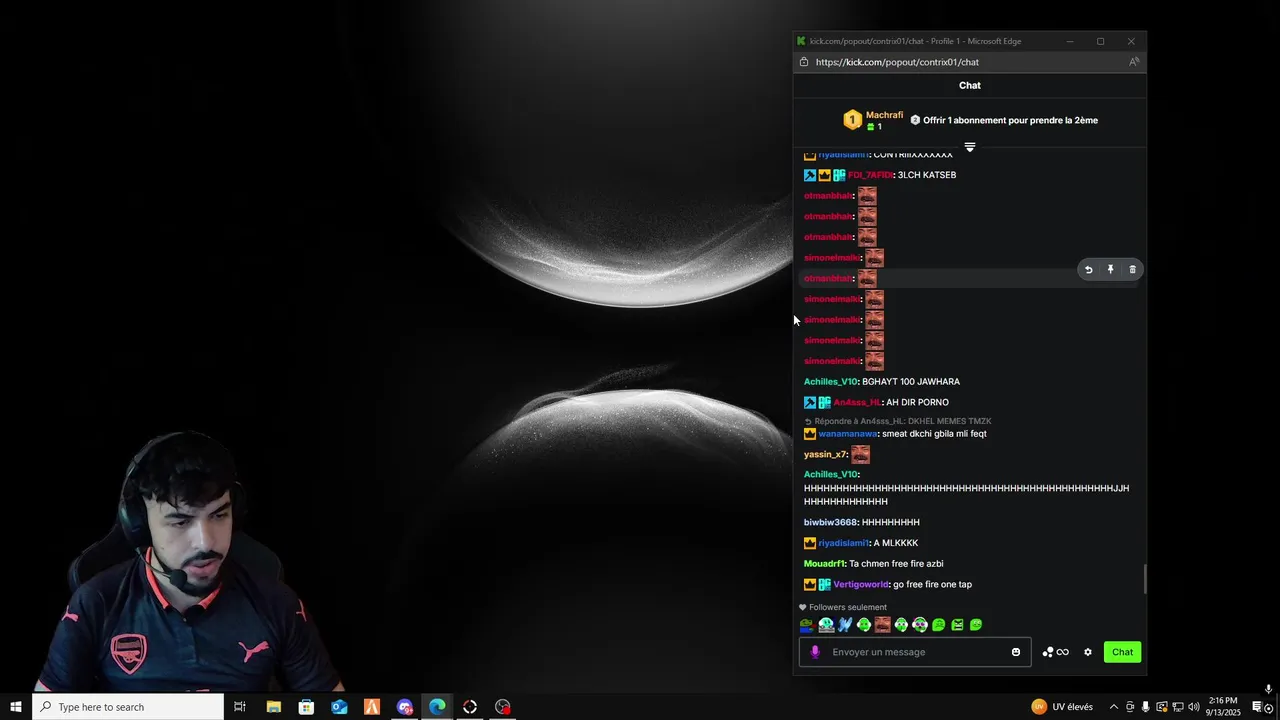Click the chat scrollbar thumb

[1144, 579]
